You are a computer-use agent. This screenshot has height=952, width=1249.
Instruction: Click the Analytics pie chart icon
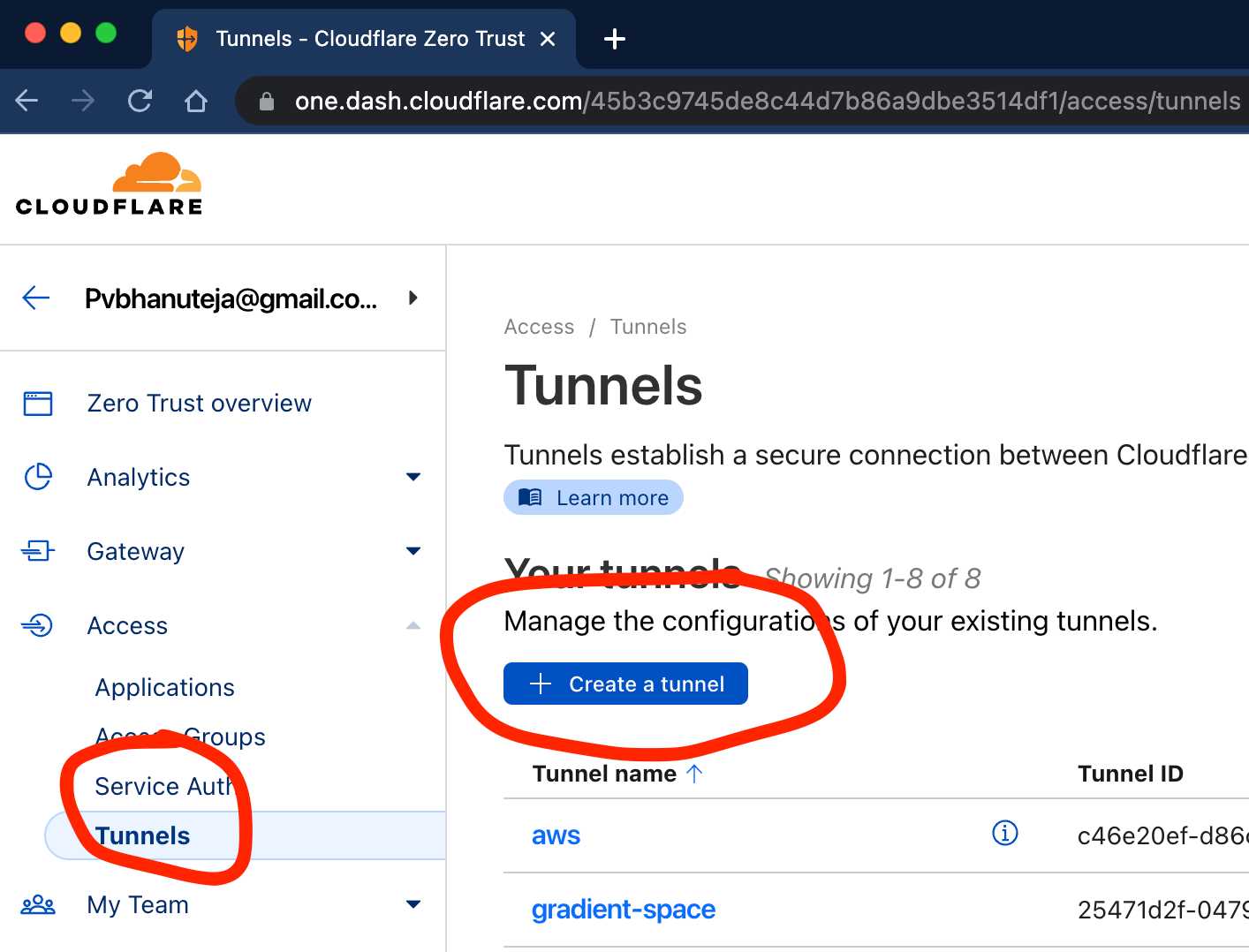coord(38,477)
